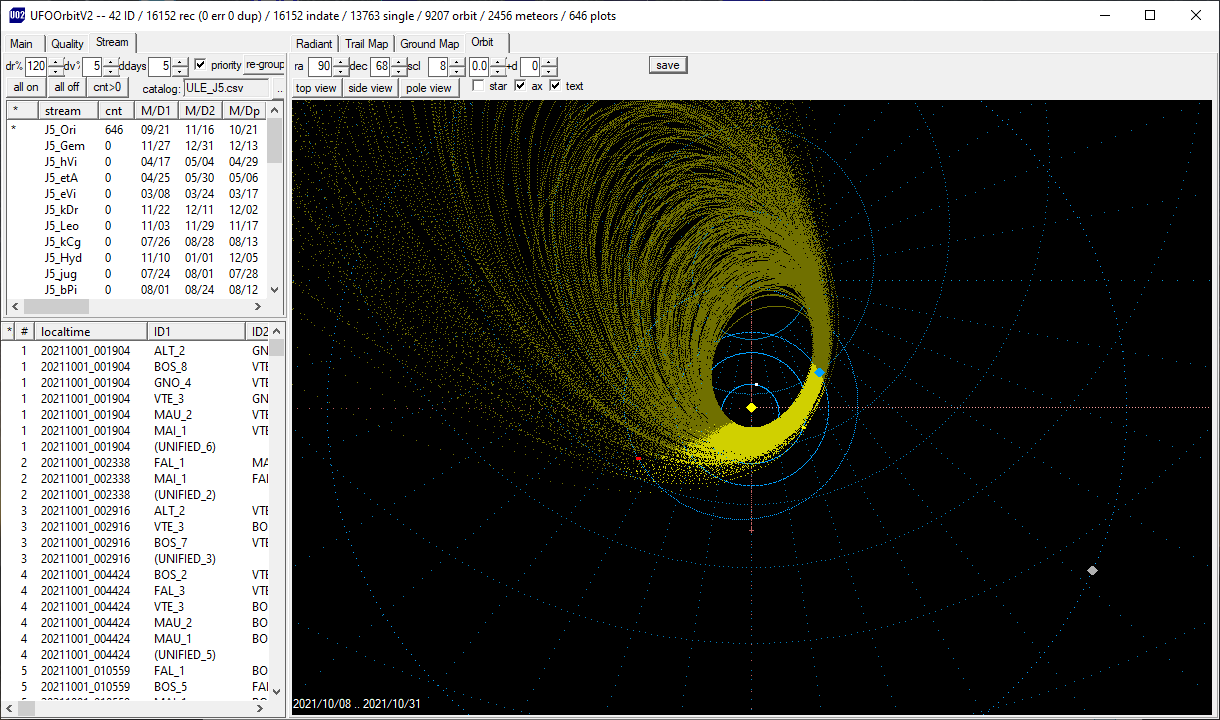Click the save button
This screenshot has width=1220, height=720.
(668, 65)
